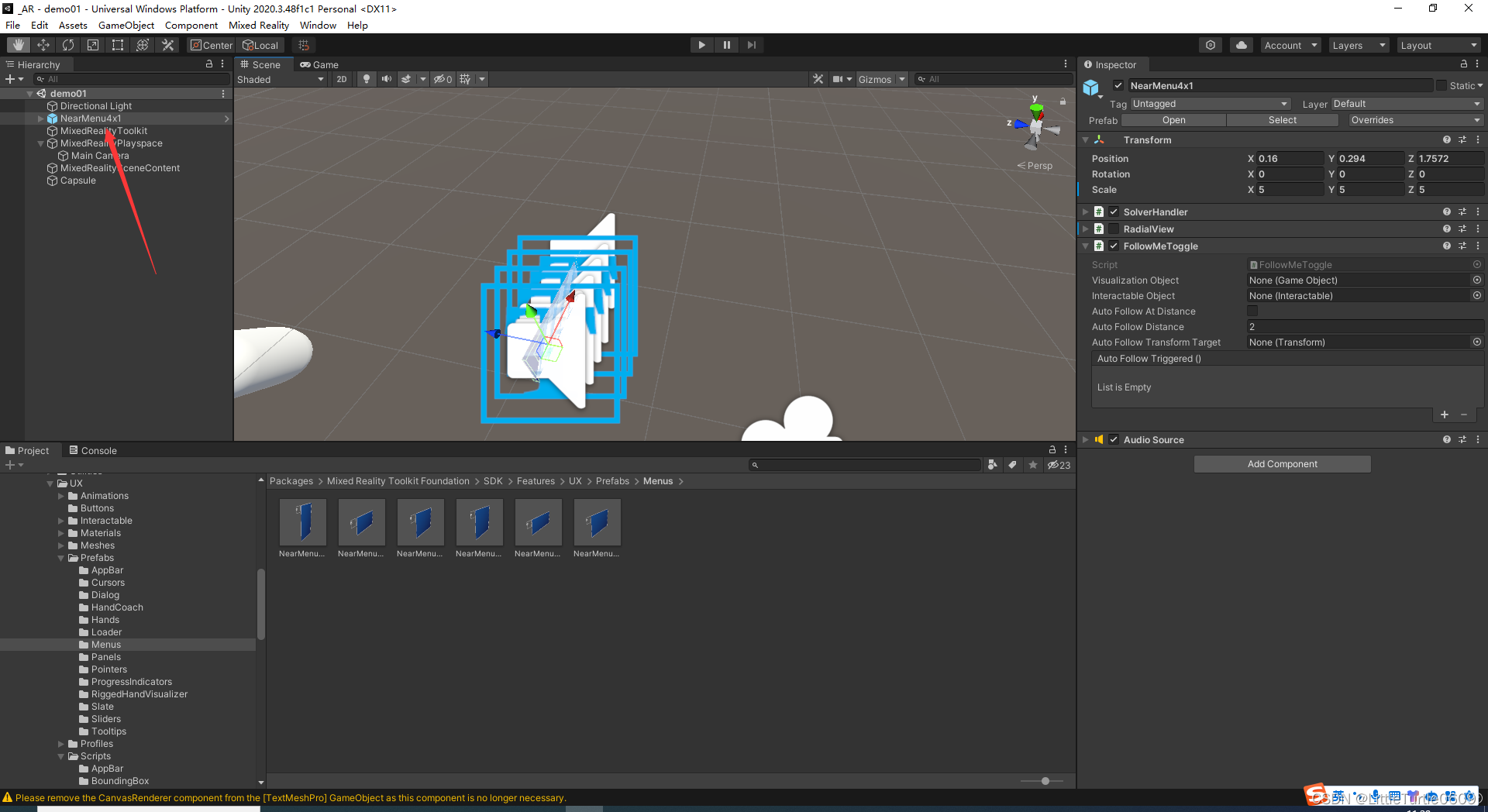
Task: Select the Rect tool
Action: click(118, 45)
